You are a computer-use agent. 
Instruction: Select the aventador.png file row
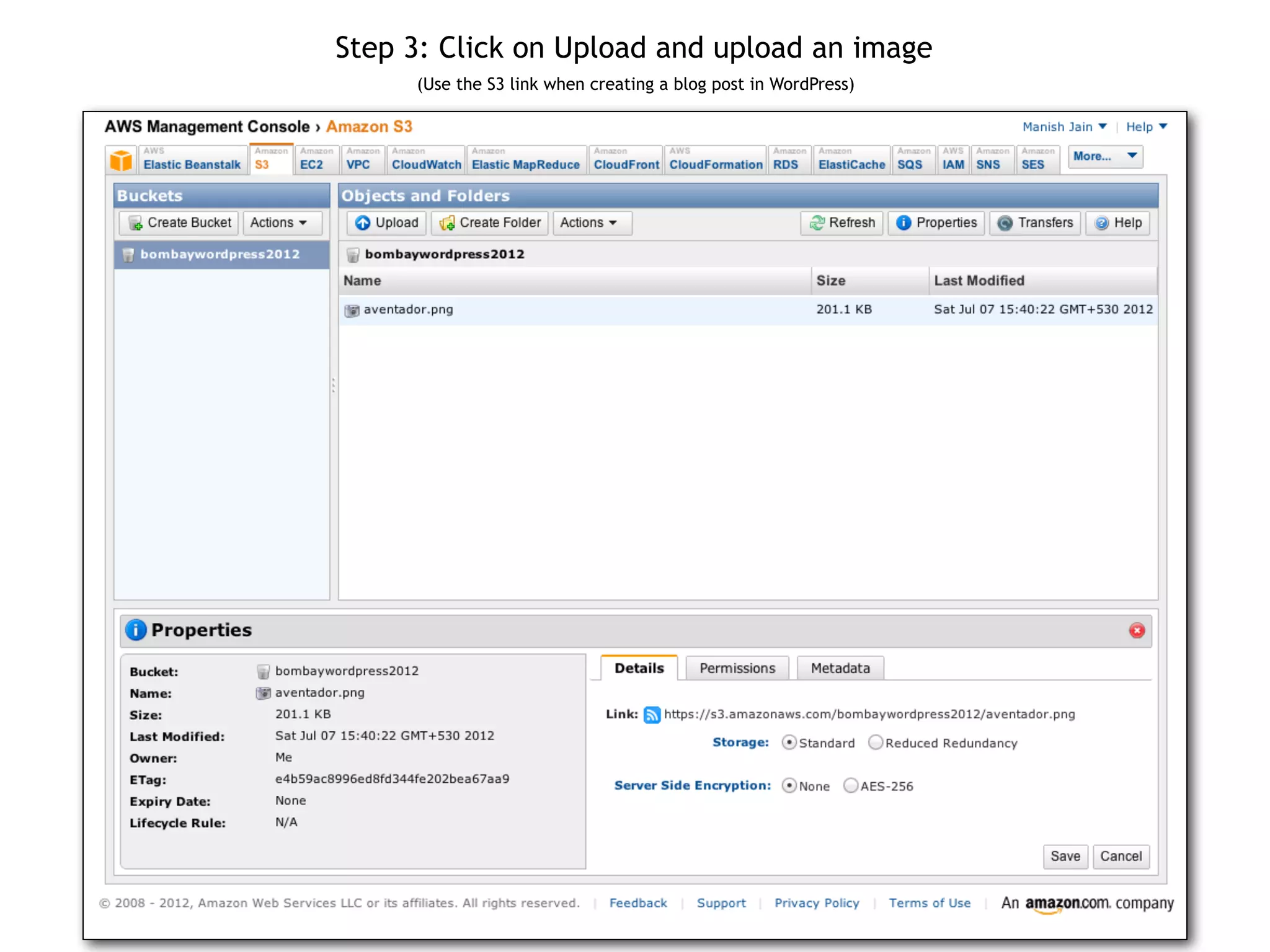pos(748,310)
